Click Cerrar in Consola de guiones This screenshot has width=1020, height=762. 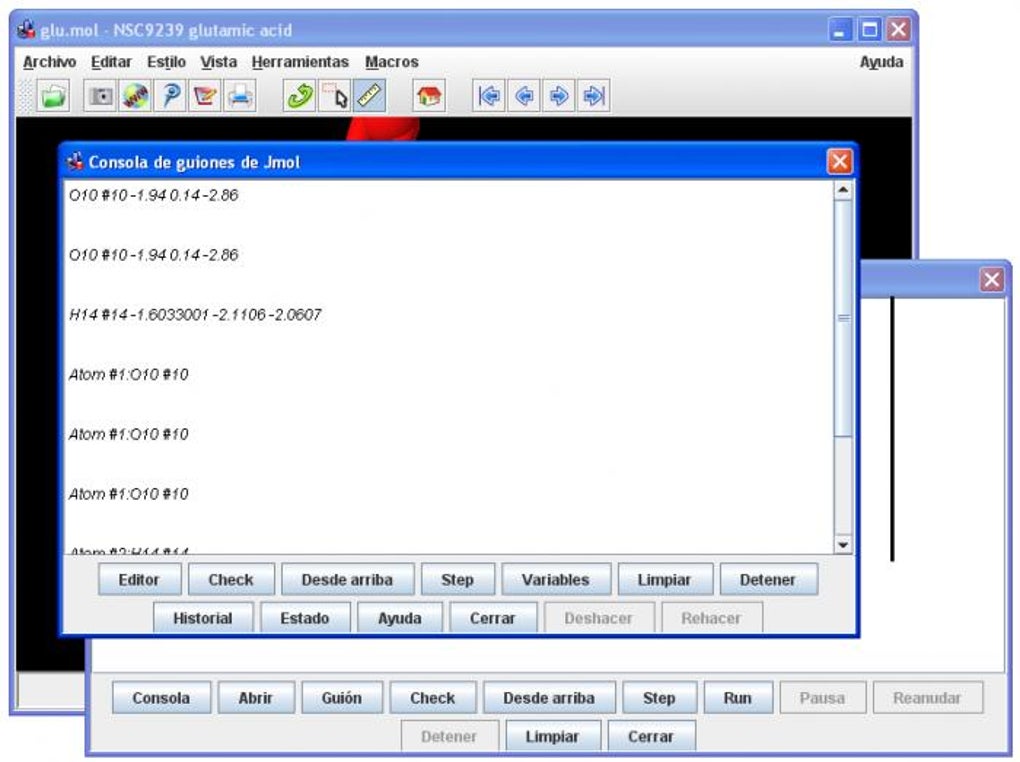pos(493,618)
